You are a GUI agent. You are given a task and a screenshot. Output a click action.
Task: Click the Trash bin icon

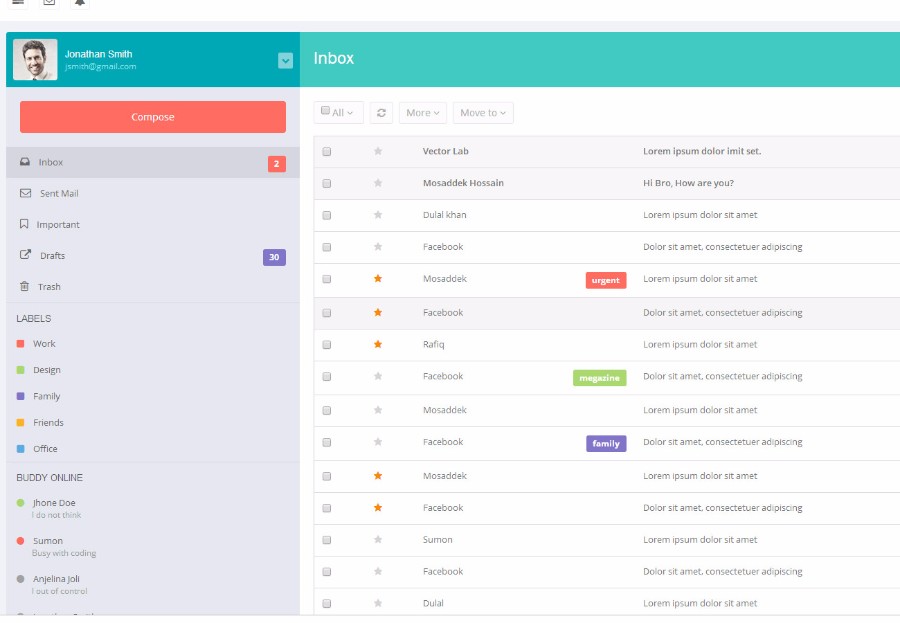pyautogui.click(x=24, y=286)
